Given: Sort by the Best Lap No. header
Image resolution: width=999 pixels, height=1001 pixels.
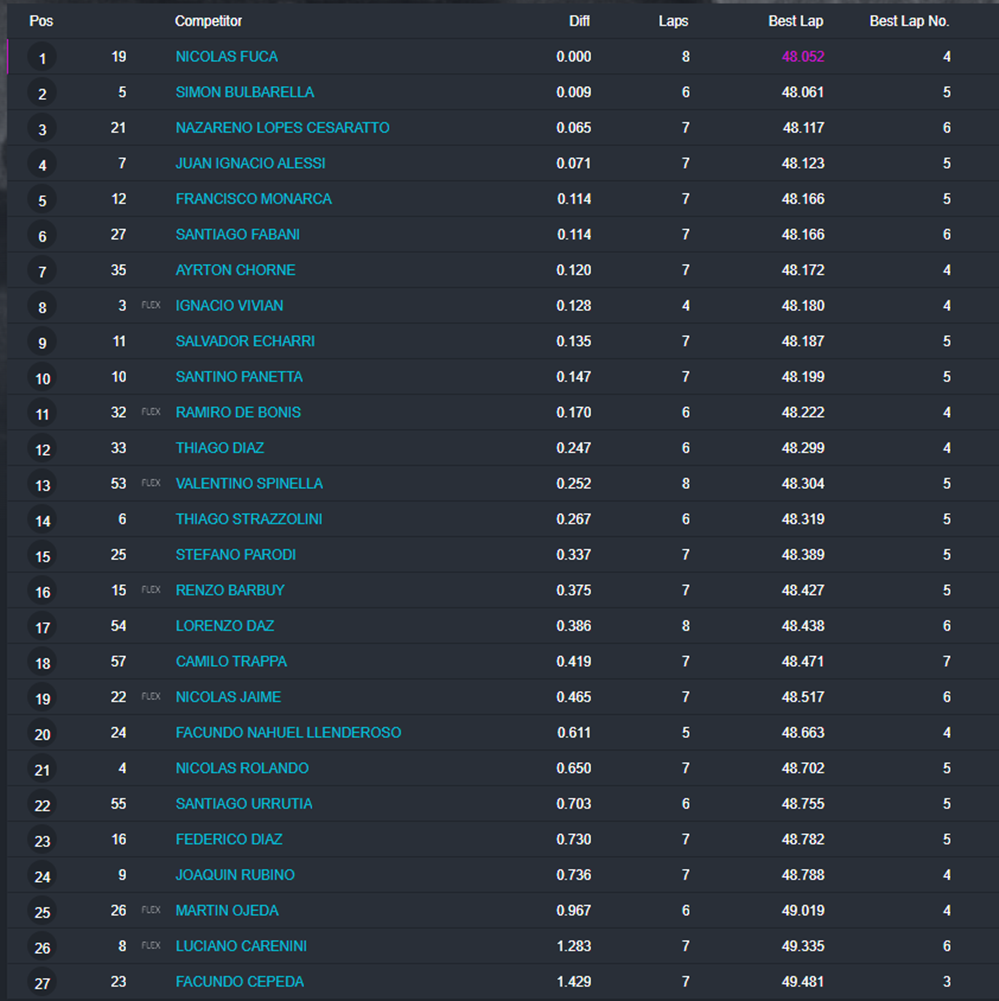Looking at the screenshot, I should coord(909,21).
